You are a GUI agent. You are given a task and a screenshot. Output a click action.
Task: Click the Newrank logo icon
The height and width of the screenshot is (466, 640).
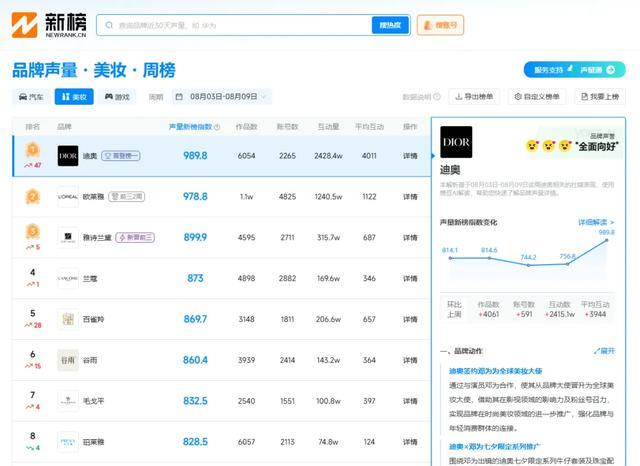[x=24, y=25]
